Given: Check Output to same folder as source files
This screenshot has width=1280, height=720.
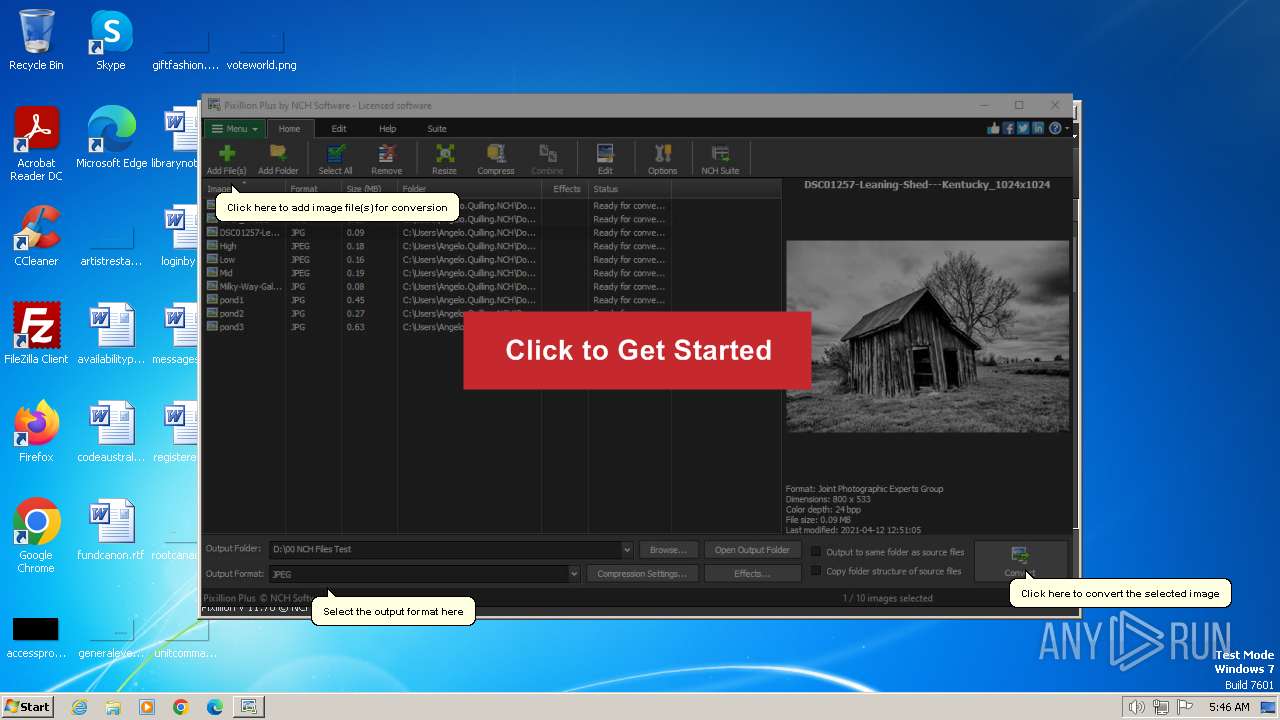Looking at the screenshot, I should (x=816, y=552).
